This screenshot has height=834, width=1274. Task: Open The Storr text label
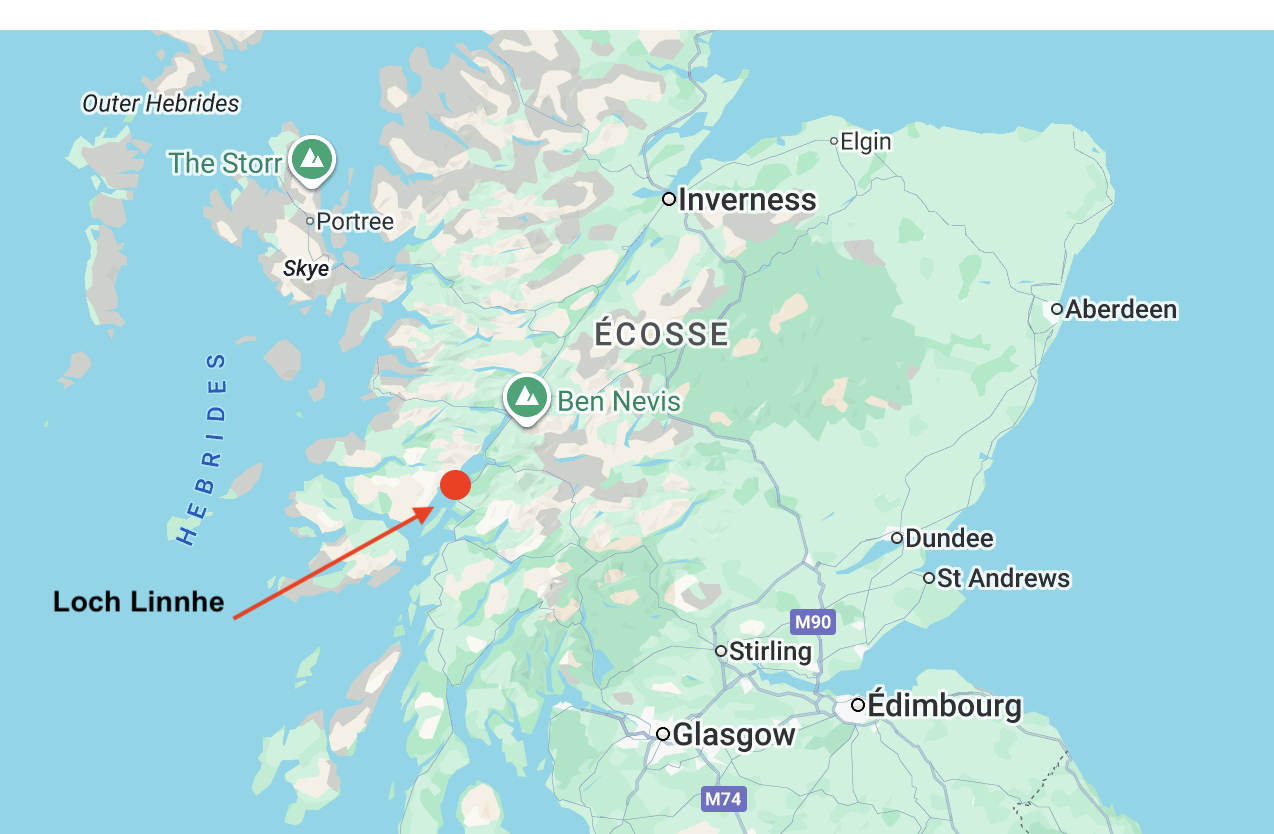(x=225, y=162)
